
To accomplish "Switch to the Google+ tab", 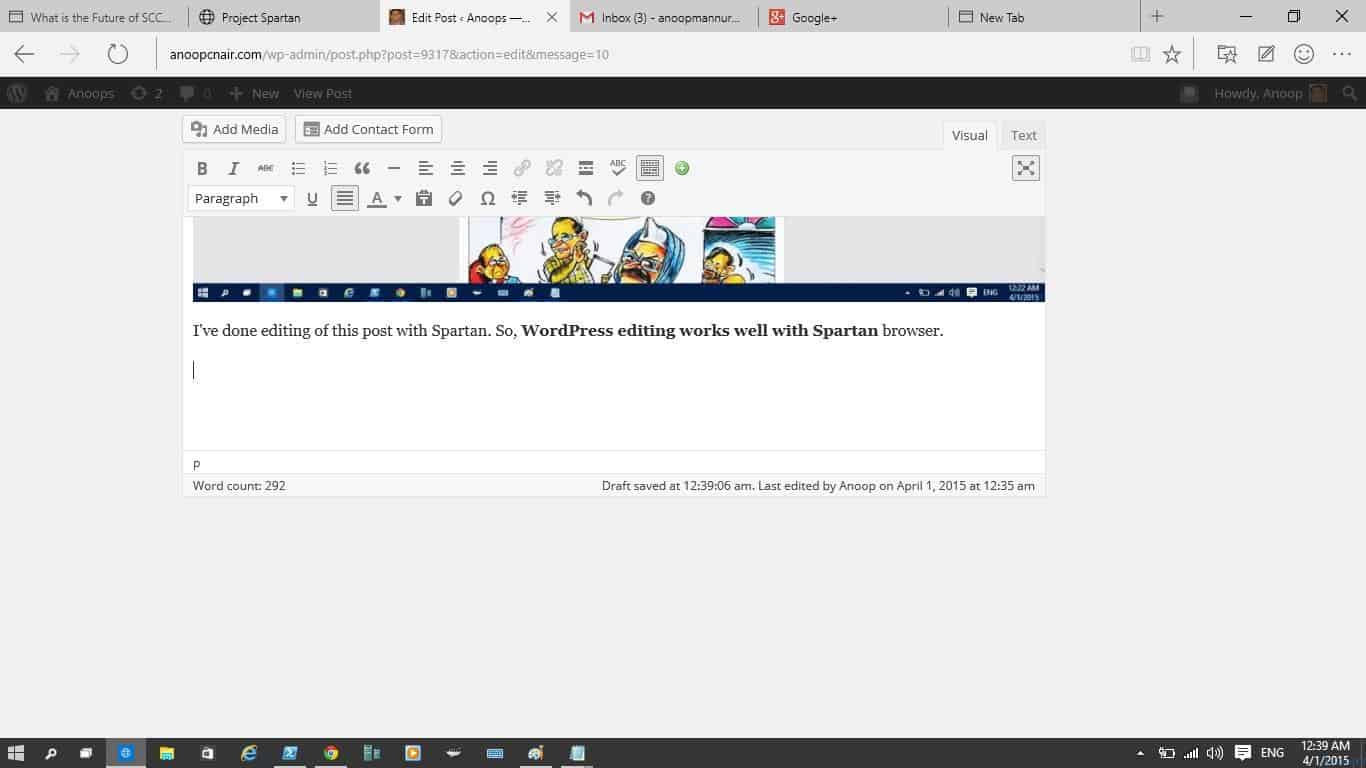I will [x=854, y=17].
